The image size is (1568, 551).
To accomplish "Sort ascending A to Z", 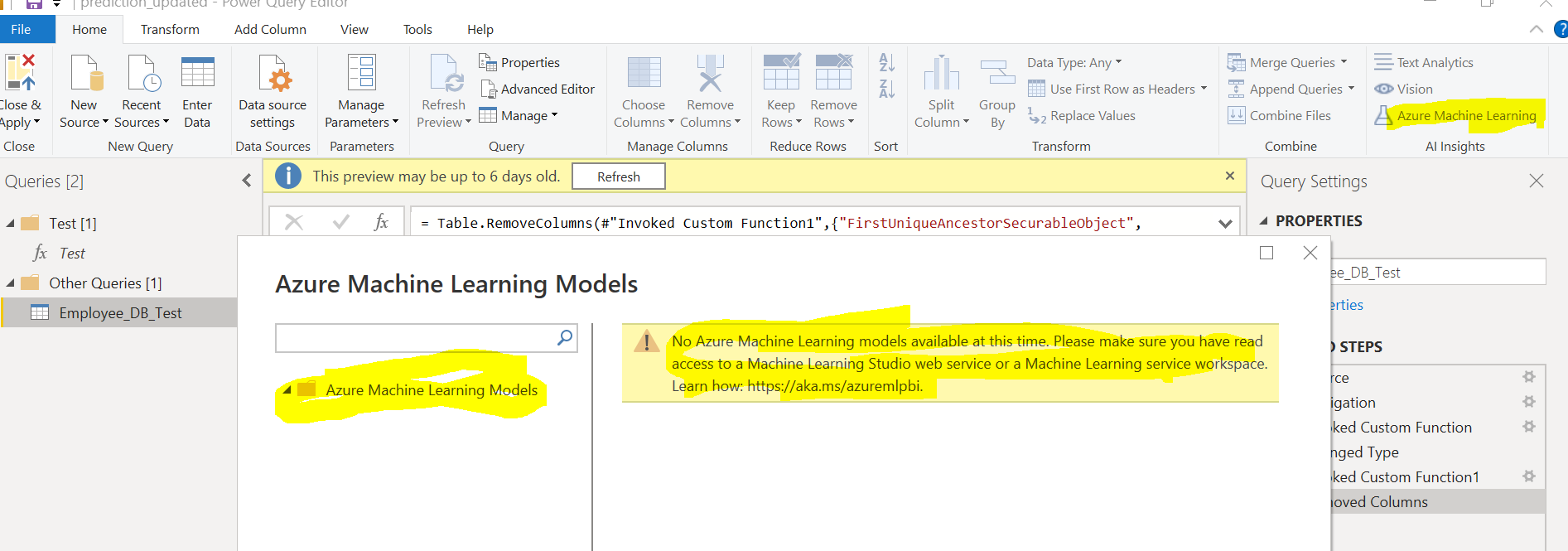I will tap(886, 62).
